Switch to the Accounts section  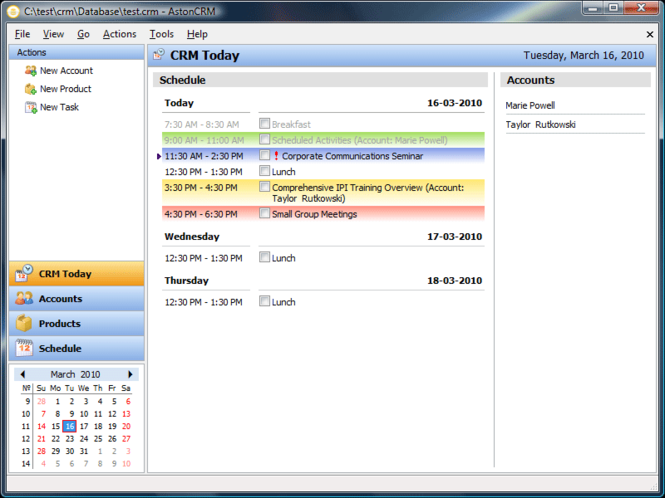(76, 299)
